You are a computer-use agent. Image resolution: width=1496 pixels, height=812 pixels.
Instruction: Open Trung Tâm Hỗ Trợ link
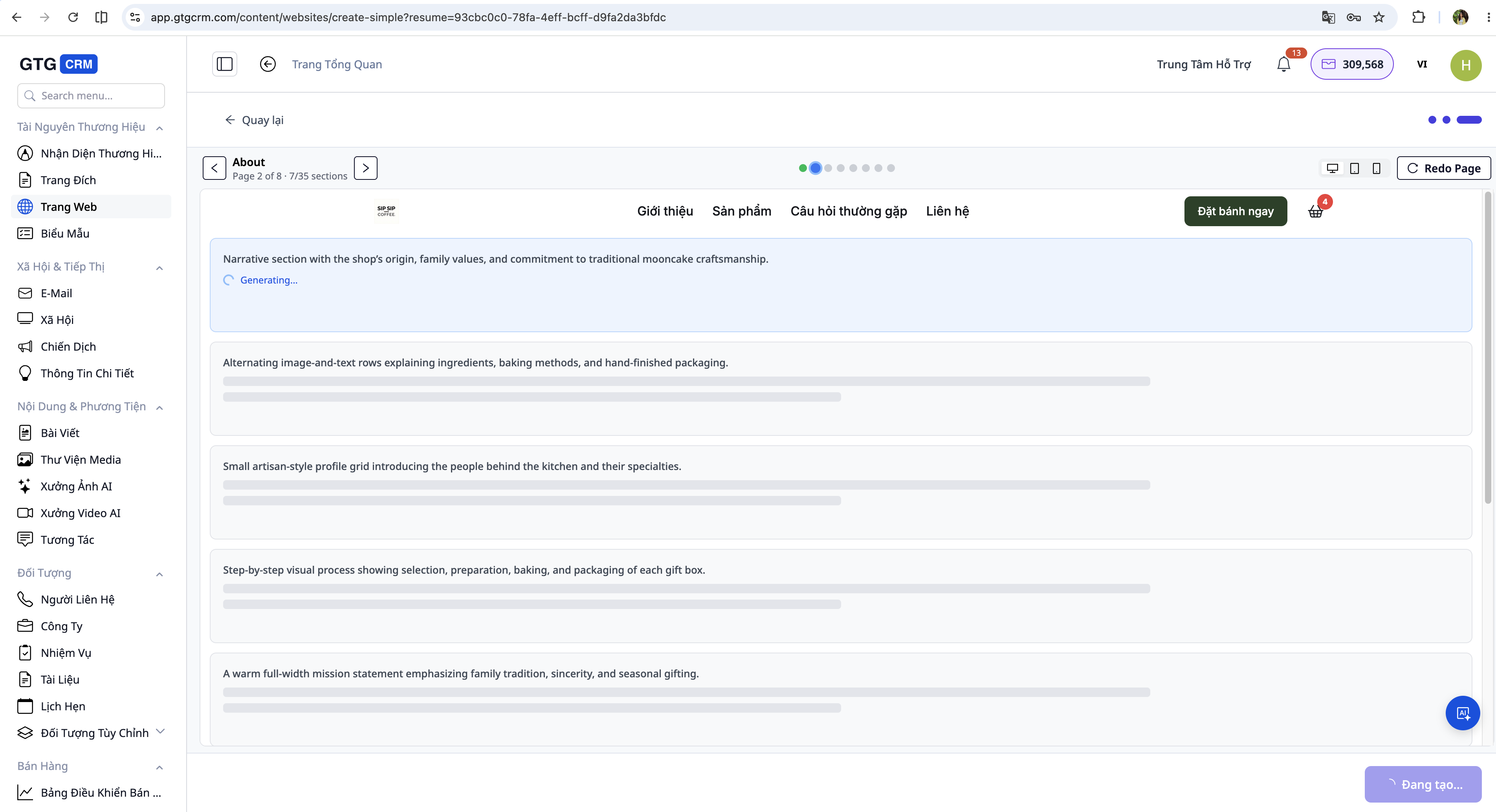tap(1203, 64)
